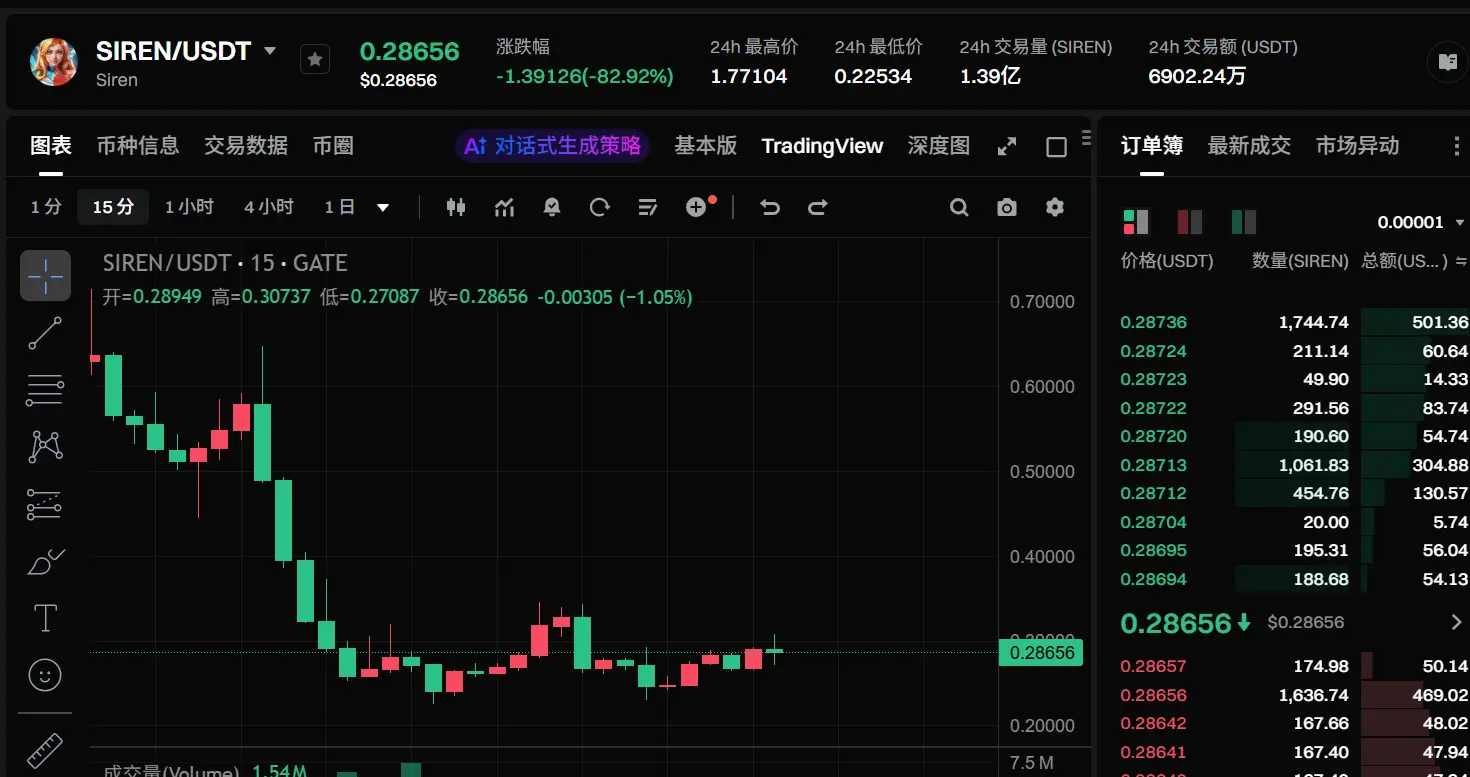Switch to 基本版 chart mode
1470x777 pixels.
tap(705, 146)
